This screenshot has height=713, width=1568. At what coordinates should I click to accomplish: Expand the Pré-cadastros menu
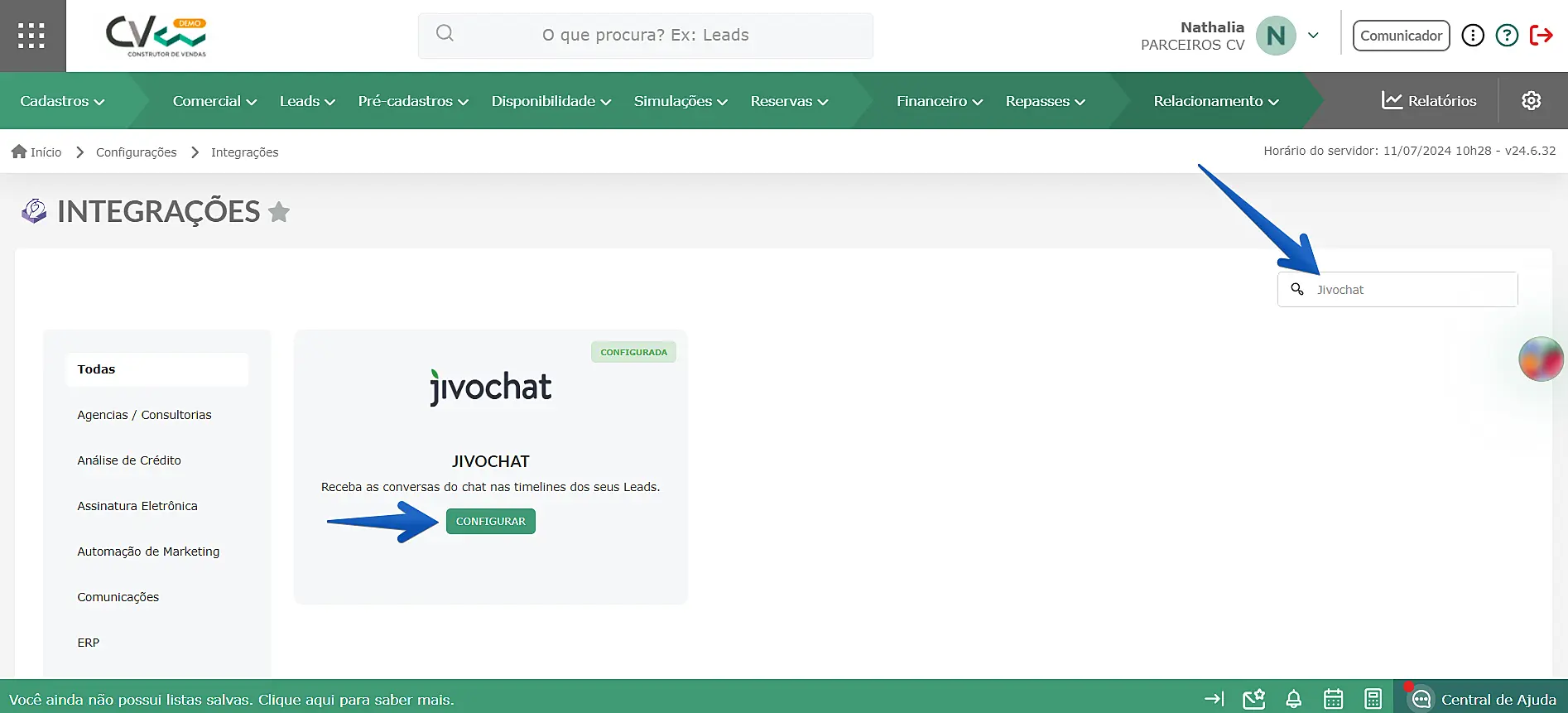click(x=414, y=101)
